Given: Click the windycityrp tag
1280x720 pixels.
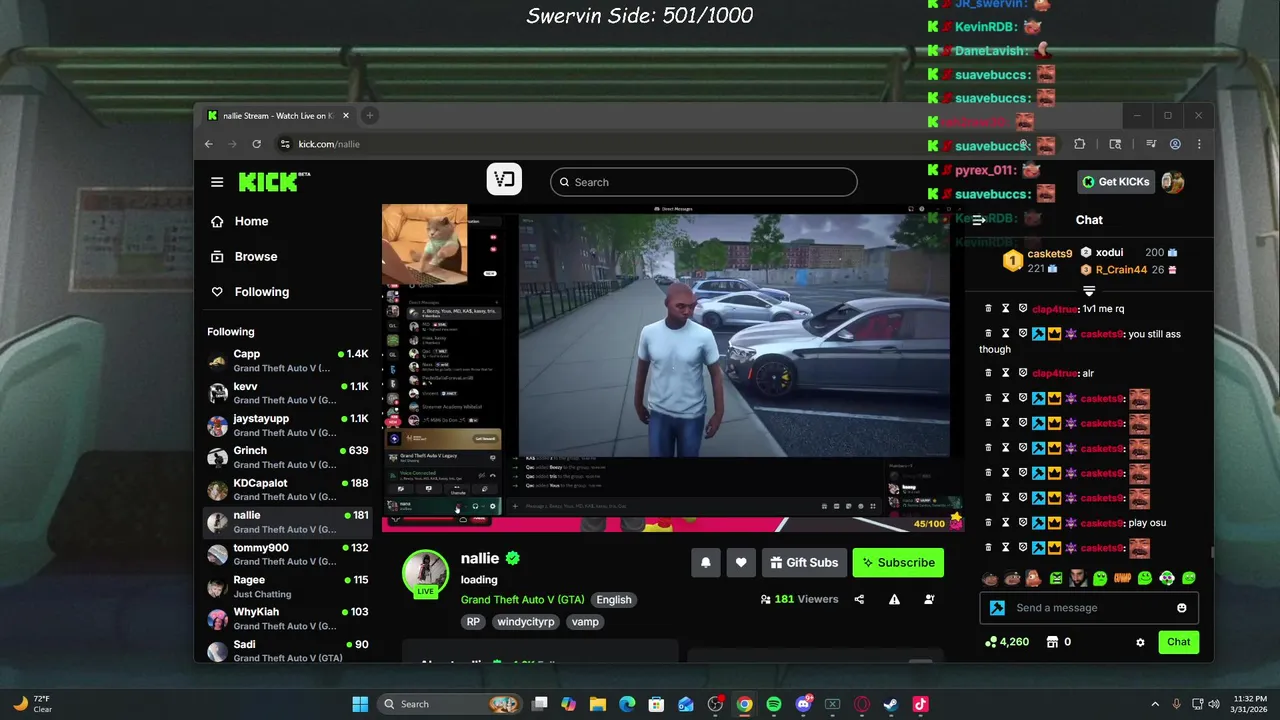Looking at the screenshot, I should click(x=525, y=621).
